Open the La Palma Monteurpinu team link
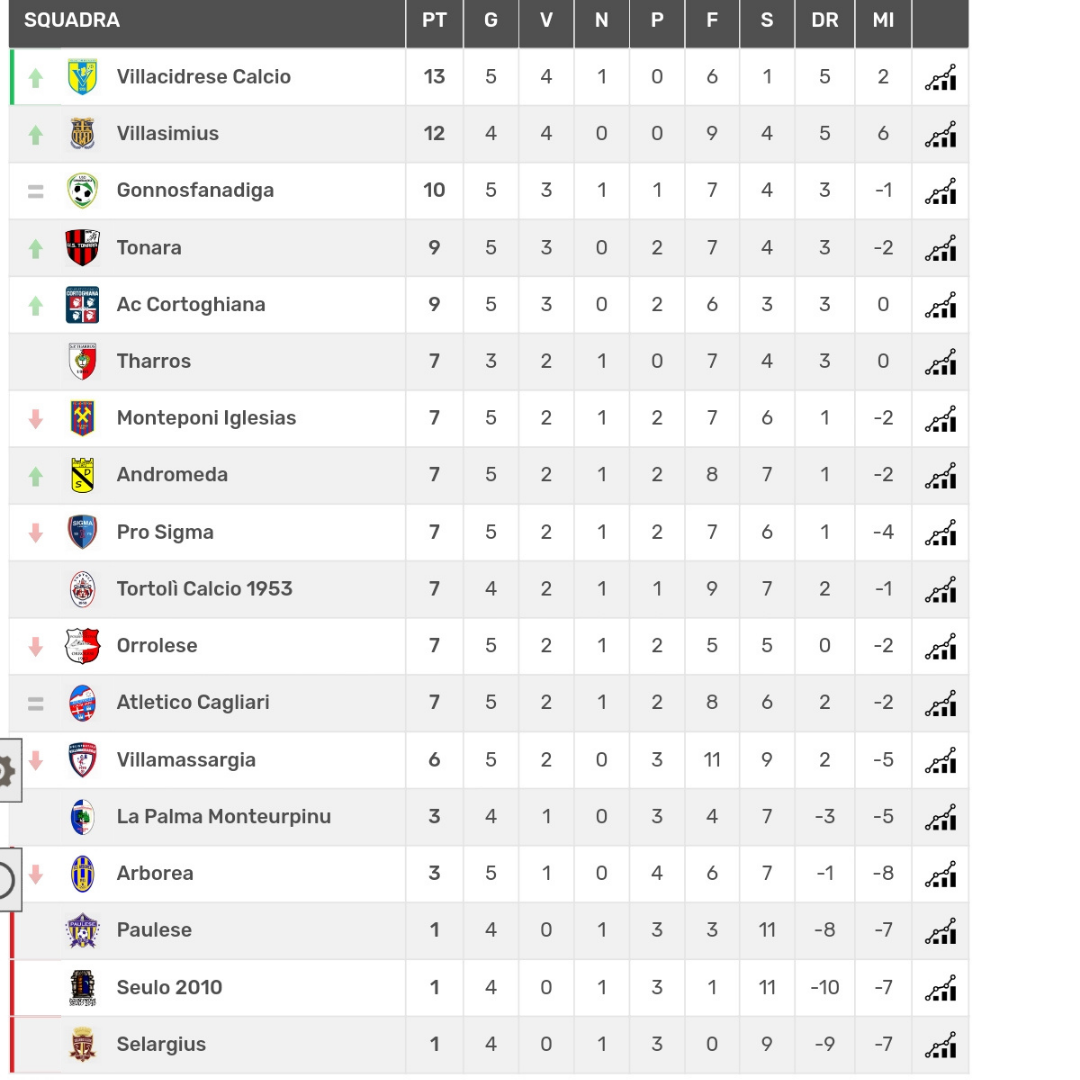 click(x=223, y=817)
